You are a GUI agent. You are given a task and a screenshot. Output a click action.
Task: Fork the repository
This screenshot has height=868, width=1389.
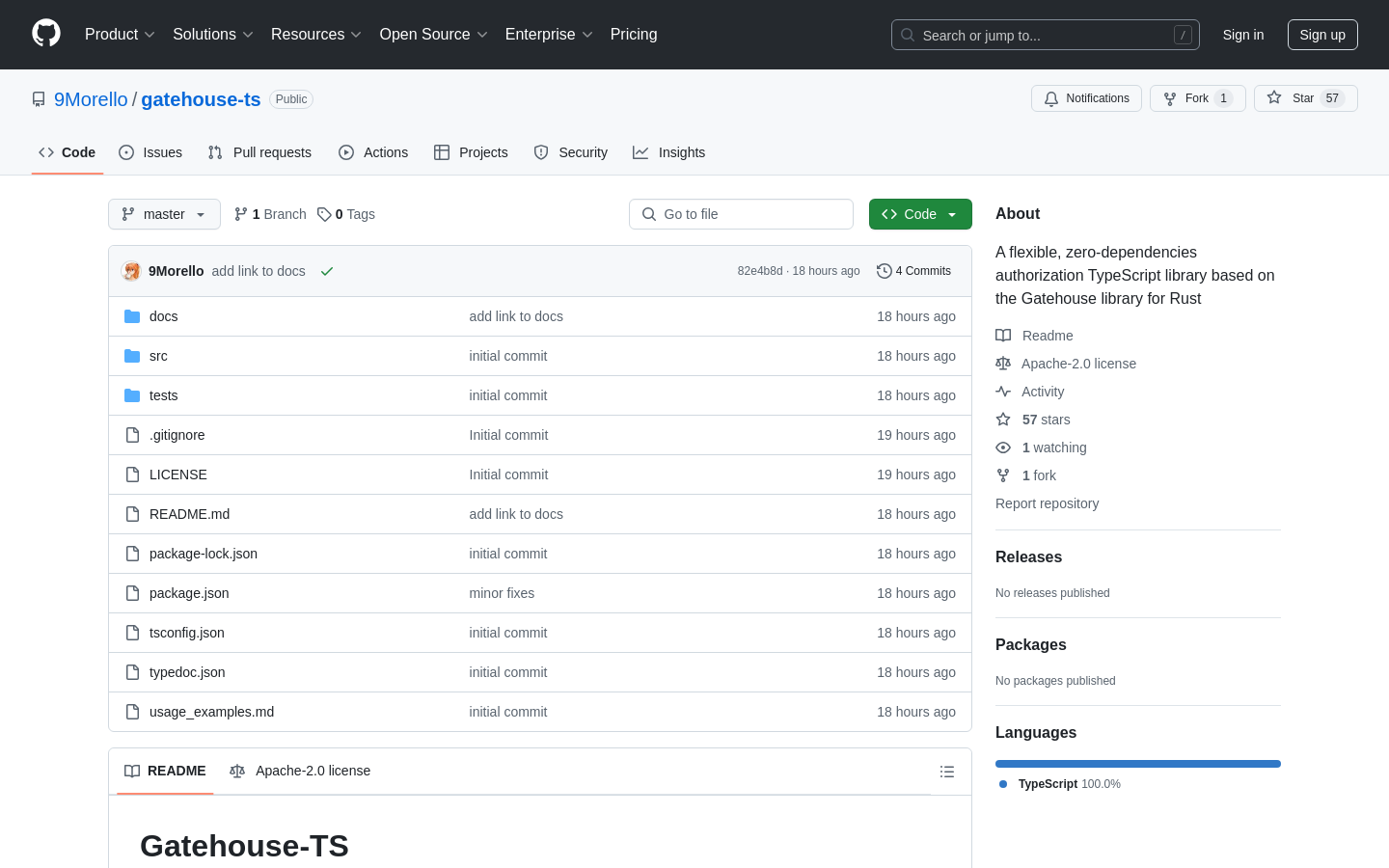tap(1198, 98)
